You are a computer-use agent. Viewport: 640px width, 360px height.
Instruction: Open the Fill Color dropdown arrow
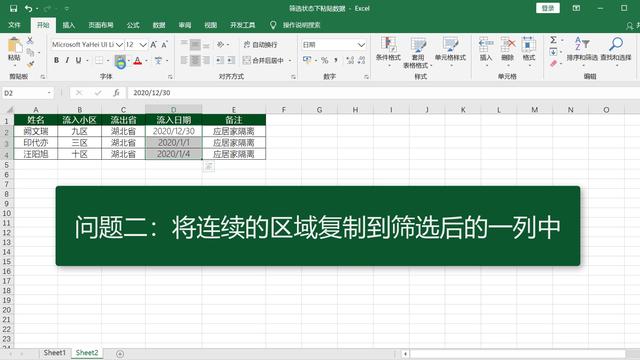pos(129,61)
